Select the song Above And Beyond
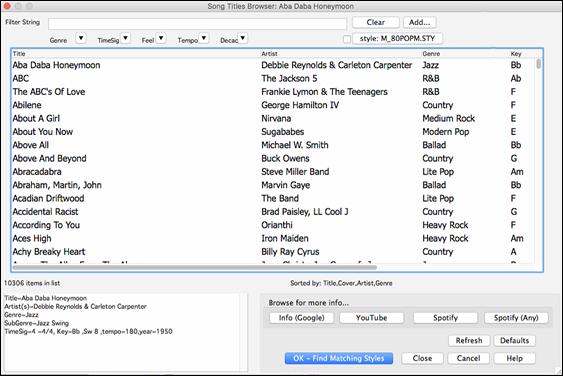This screenshot has height=376, width=563. [x=50, y=158]
